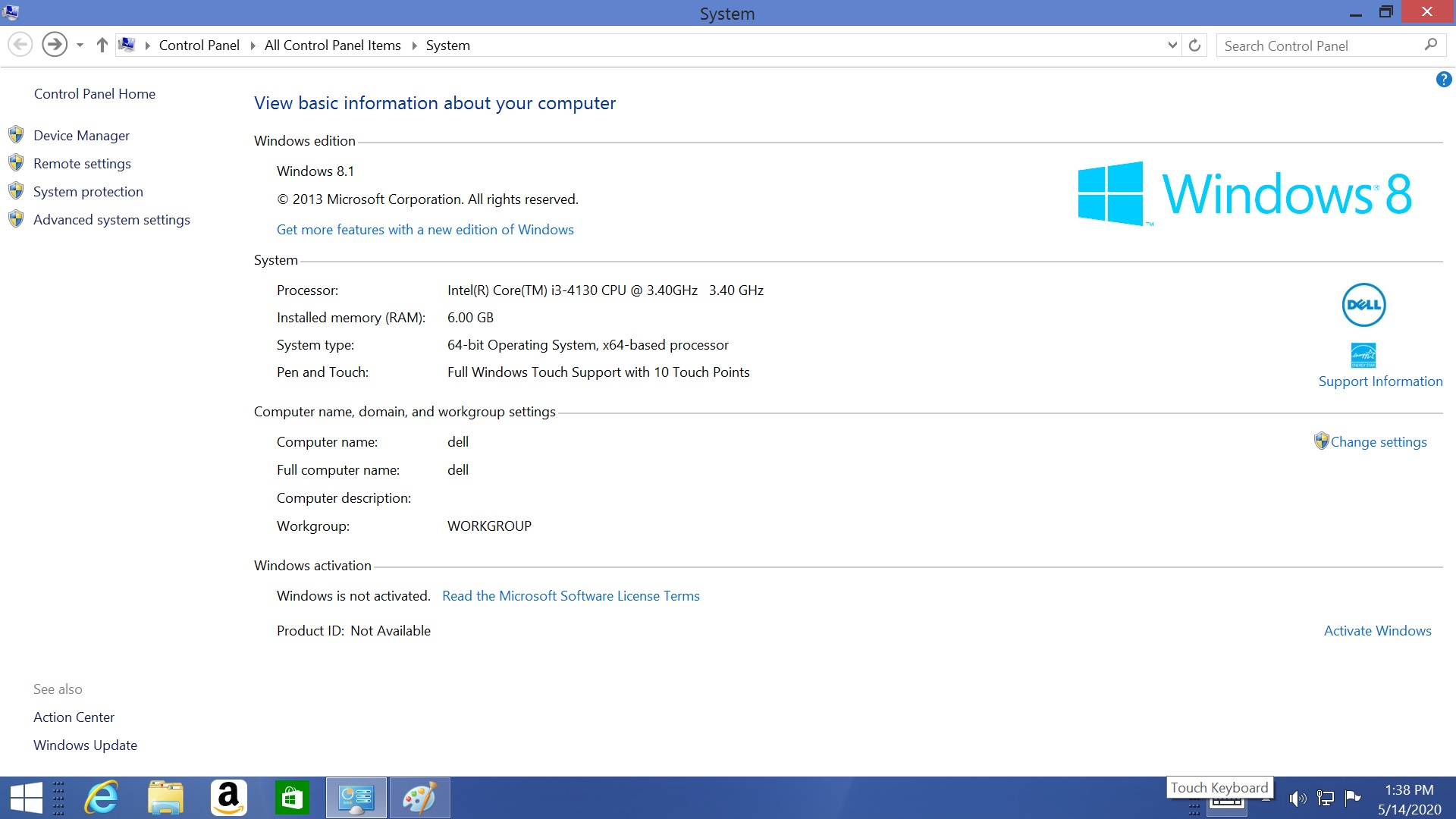This screenshot has height=819, width=1456.
Task: Expand the All Control Panel Items breadcrumb arrow
Action: click(x=414, y=45)
